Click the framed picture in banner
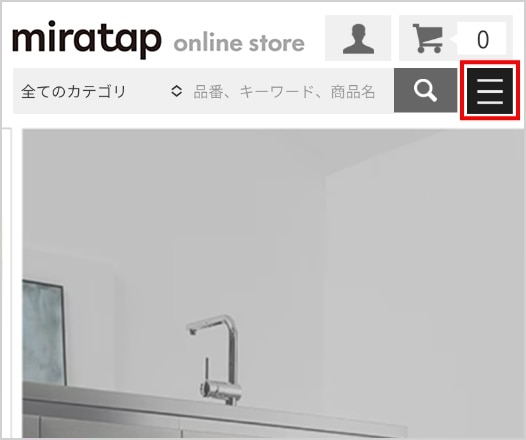The width and height of the screenshot is (526, 440). (x=44, y=333)
